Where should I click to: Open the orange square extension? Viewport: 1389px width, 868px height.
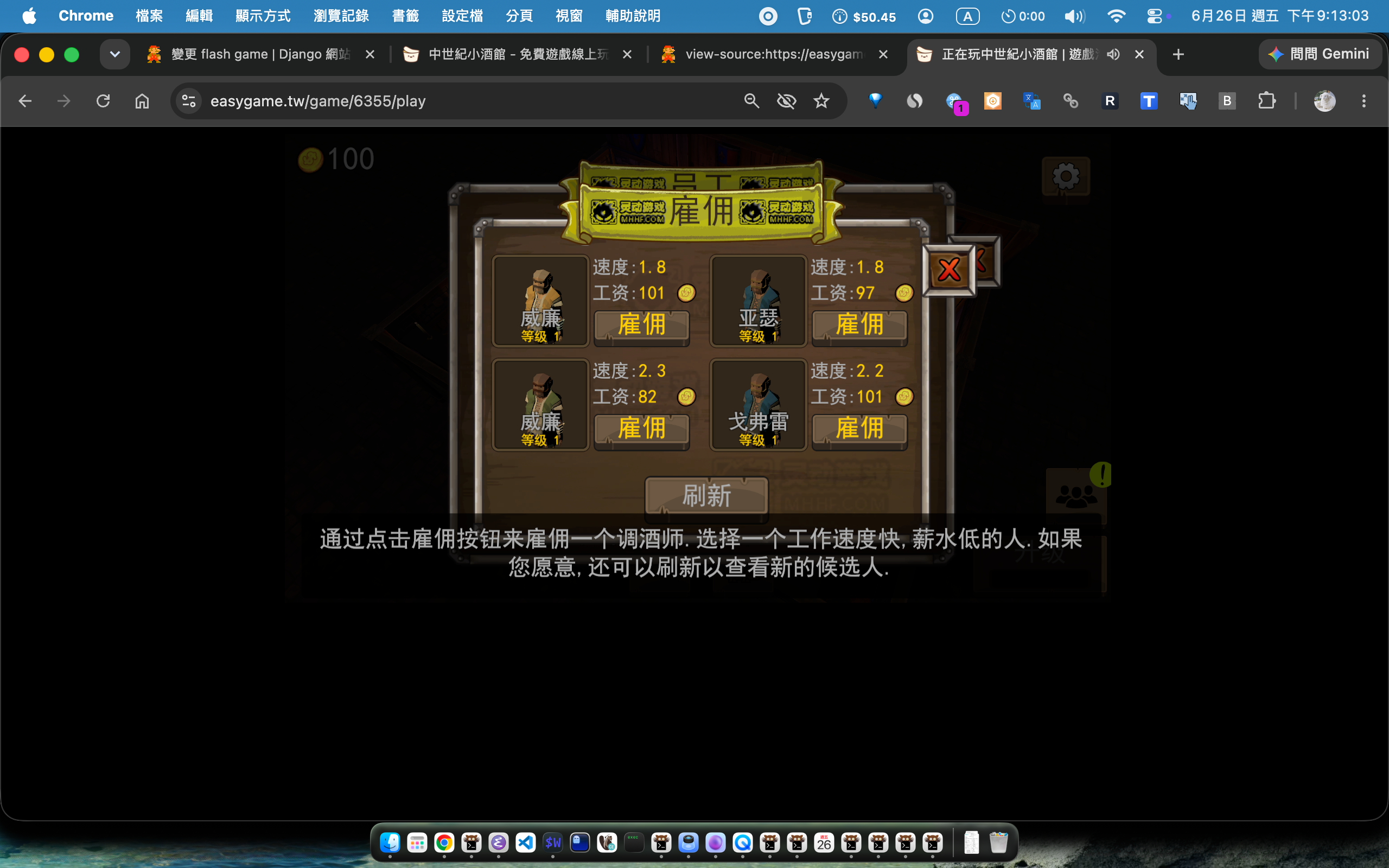(x=992, y=101)
